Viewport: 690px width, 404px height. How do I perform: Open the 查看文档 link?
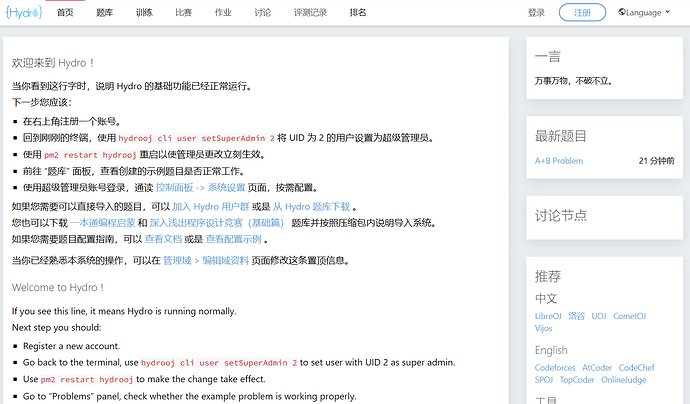click(x=163, y=239)
